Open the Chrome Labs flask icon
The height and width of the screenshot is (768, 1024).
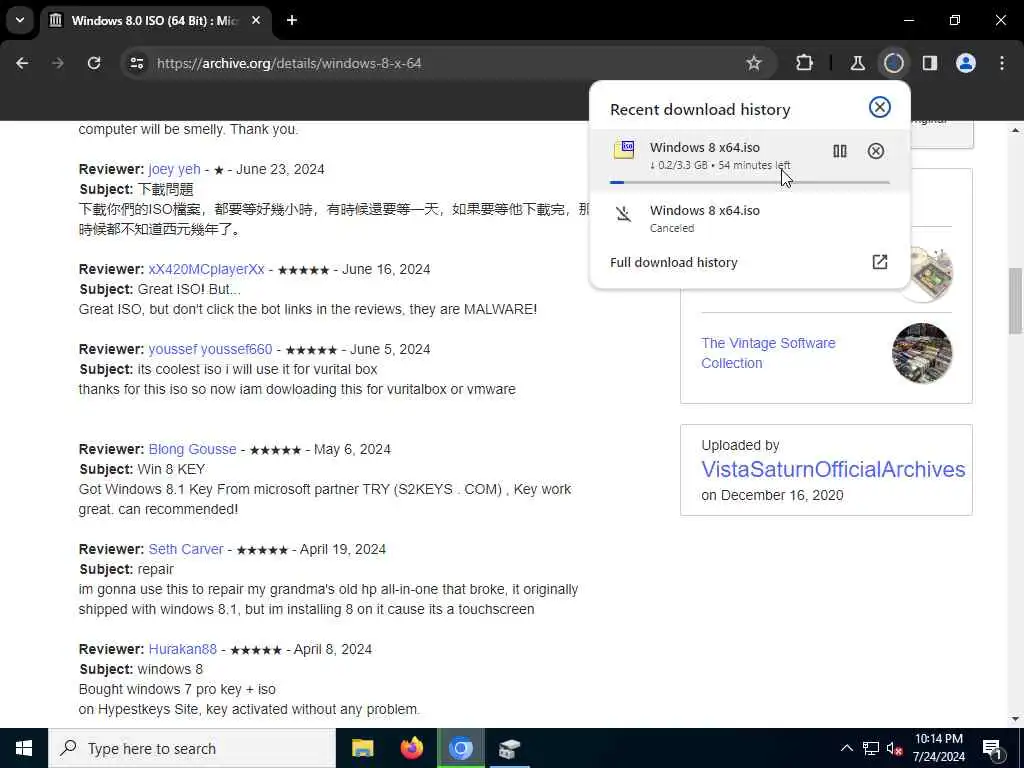(857, 63)
